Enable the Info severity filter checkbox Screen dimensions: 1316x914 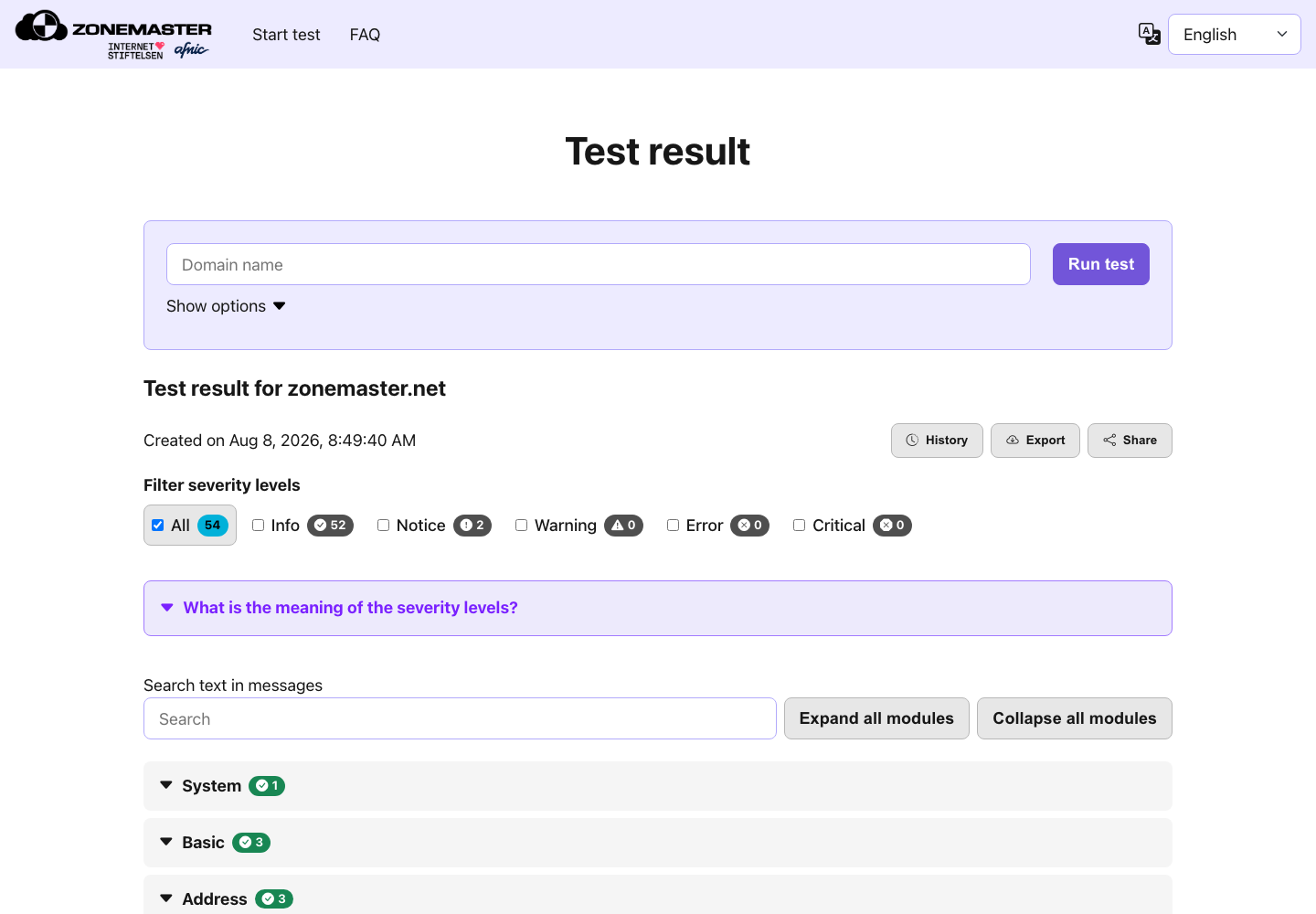(x=258, y=526)
